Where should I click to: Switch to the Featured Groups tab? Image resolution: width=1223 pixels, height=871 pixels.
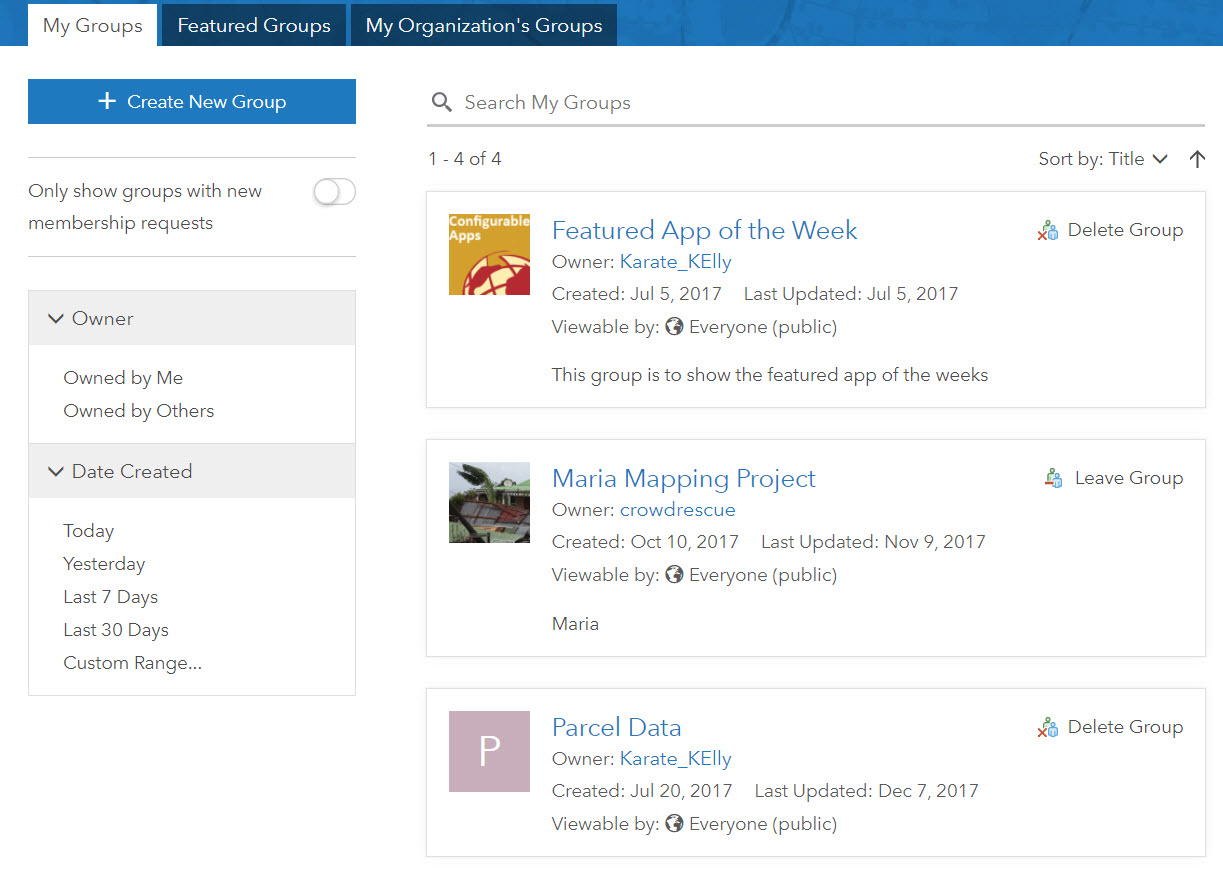(x=254, y=25)
